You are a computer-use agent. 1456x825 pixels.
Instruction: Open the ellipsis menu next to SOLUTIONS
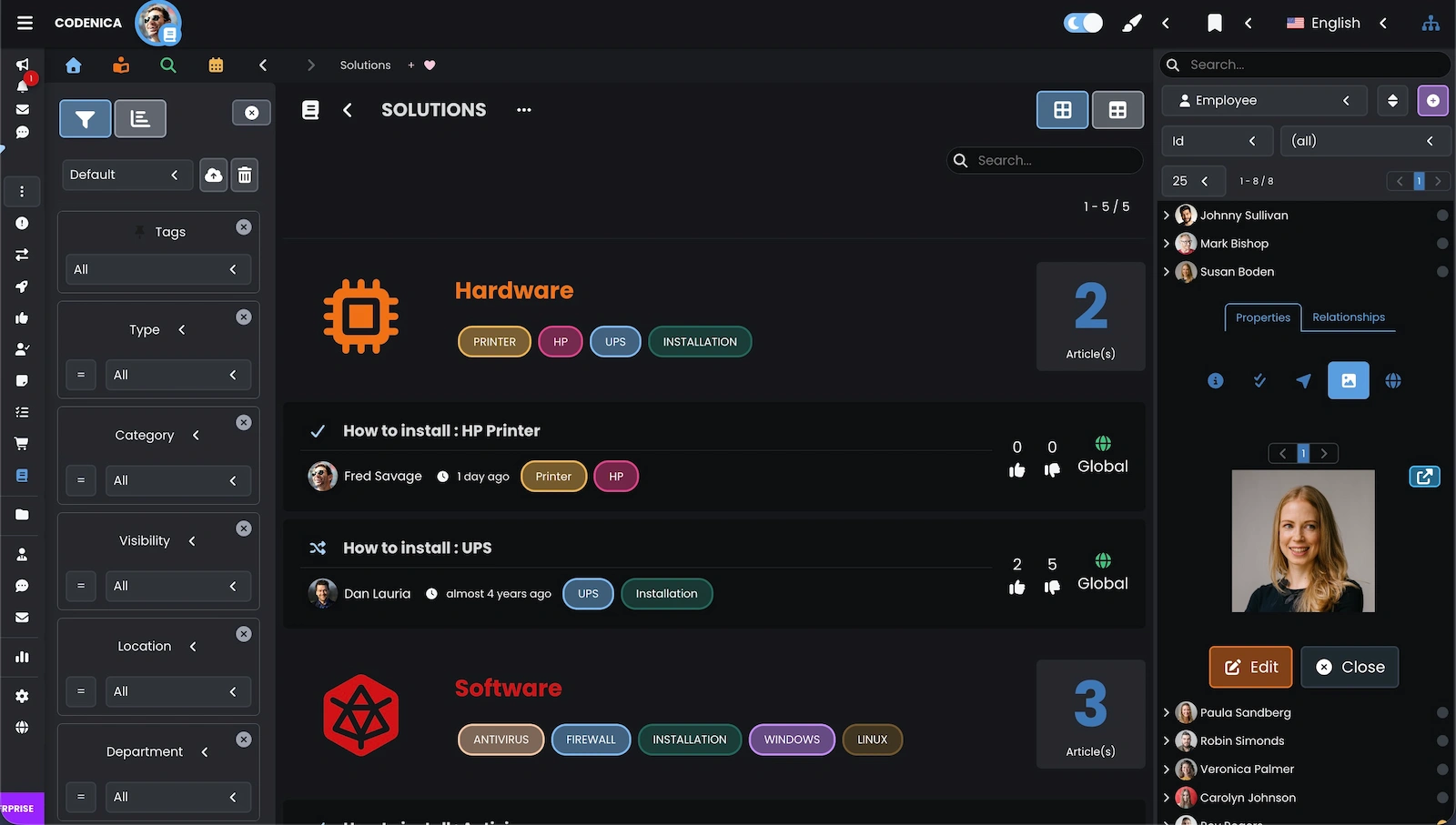pyautogui.click(x=523, y=110)
